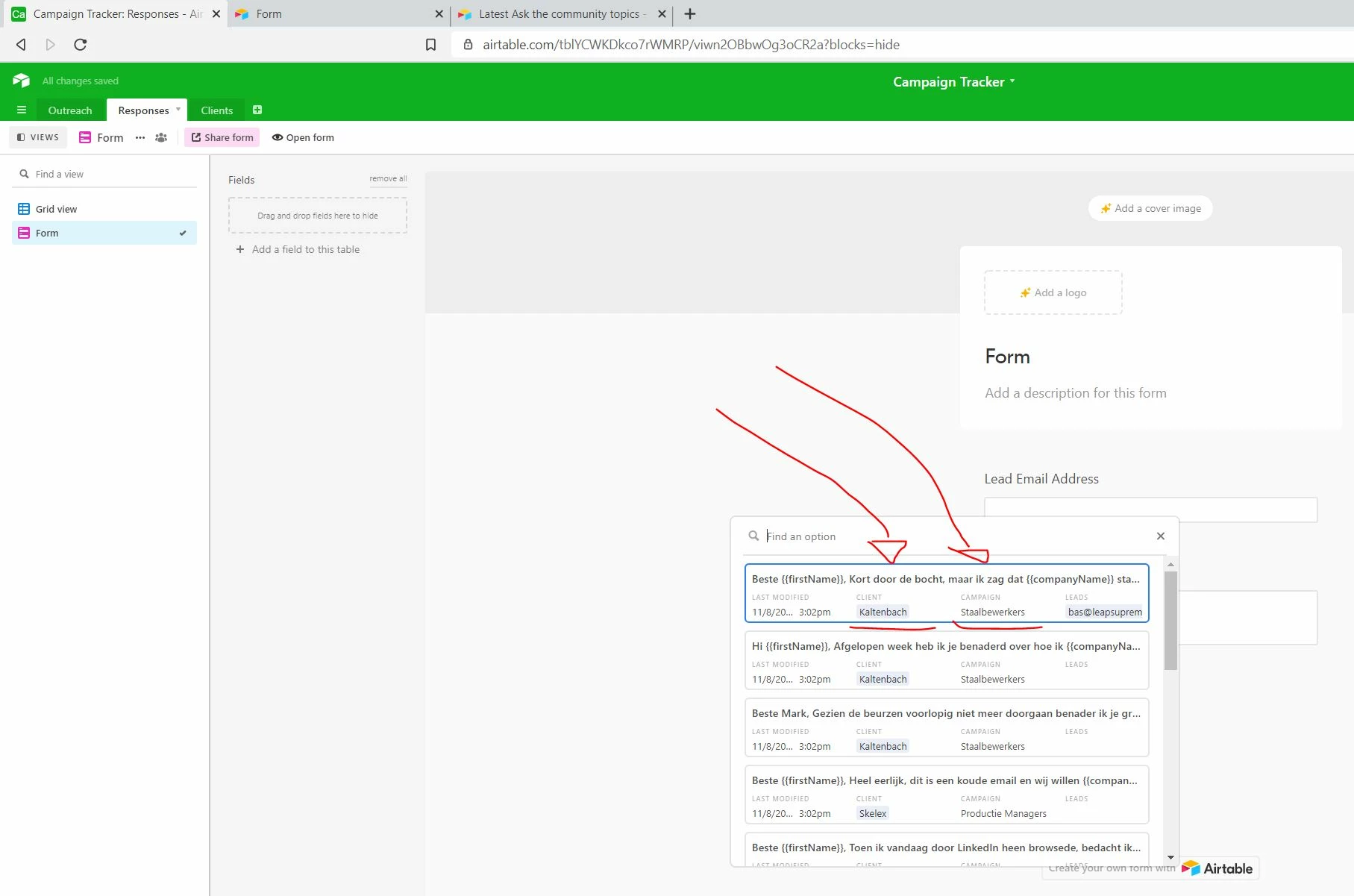Click the Lead Email Address field label
Viewport: 1354px width, 896px height.
click(x=1041, y=479)
